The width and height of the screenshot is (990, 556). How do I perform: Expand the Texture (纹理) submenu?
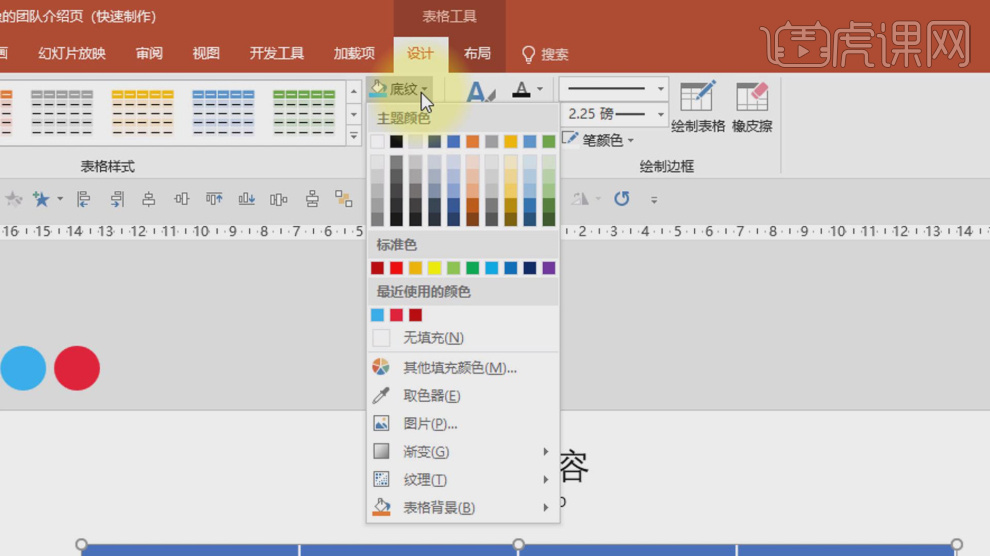point(463,480)
